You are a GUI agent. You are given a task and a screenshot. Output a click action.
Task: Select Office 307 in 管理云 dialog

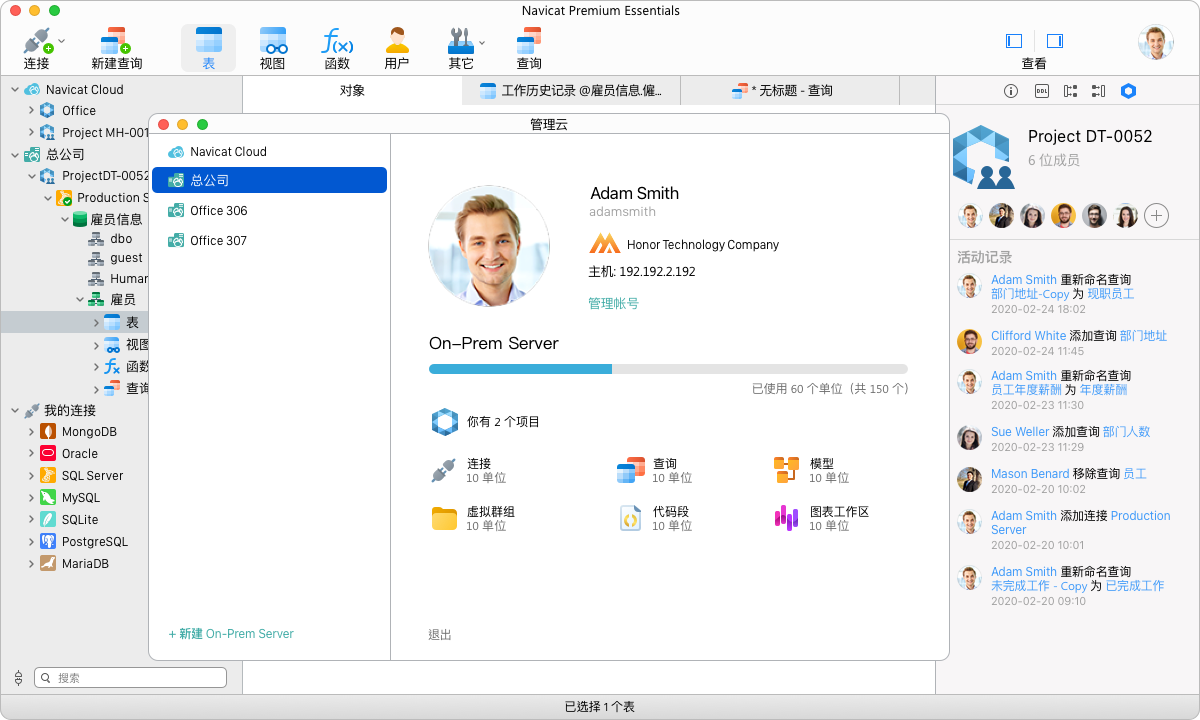tap(268, 241)
